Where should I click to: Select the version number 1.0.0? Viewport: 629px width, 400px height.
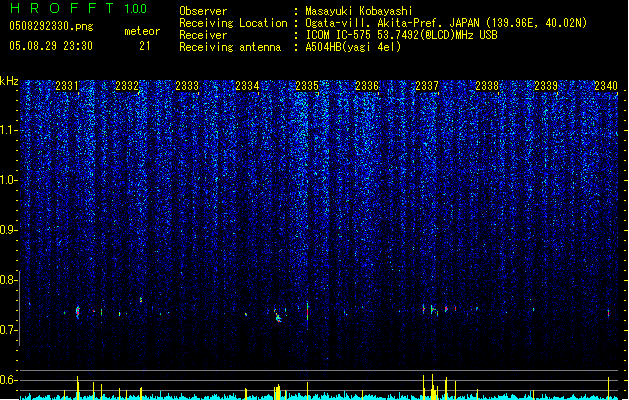[135, 9]
